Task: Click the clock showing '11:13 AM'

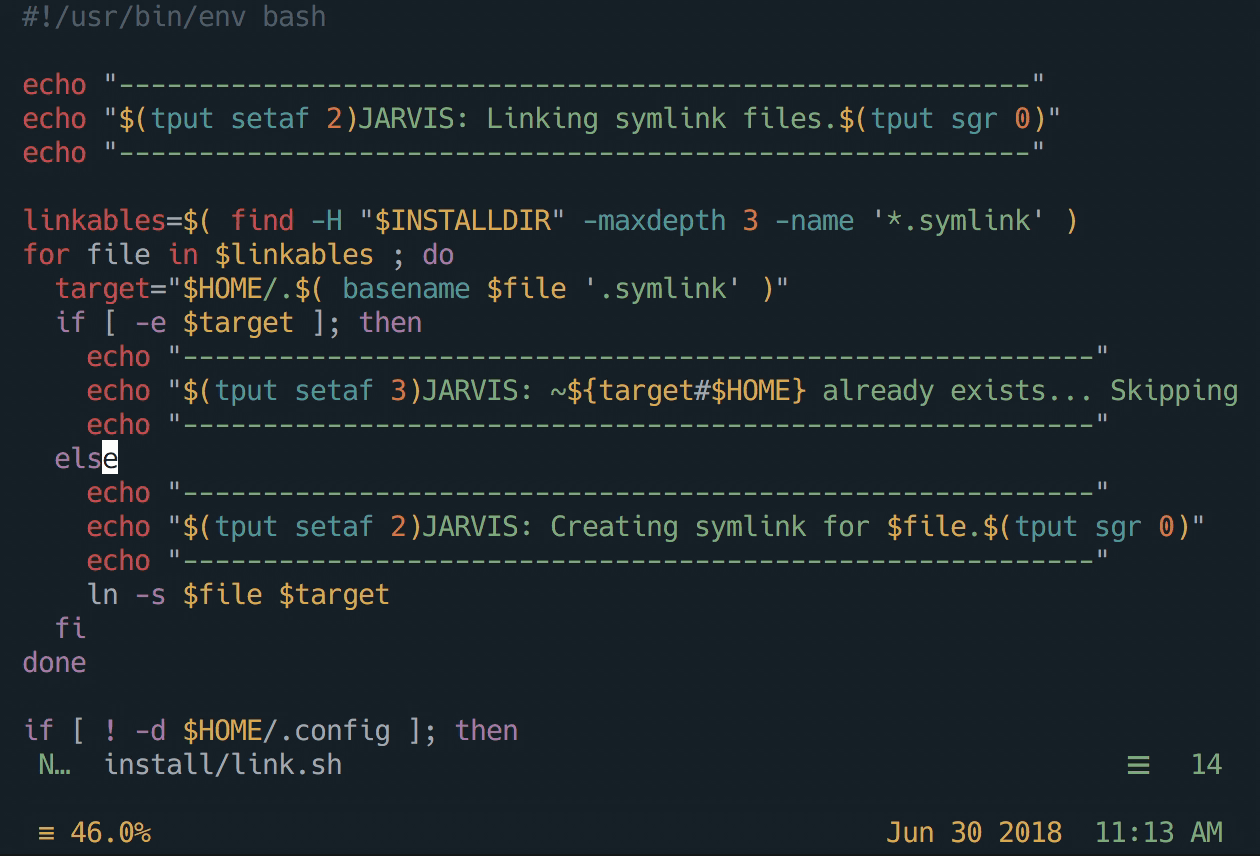Action: click(x=1158, y=832)
